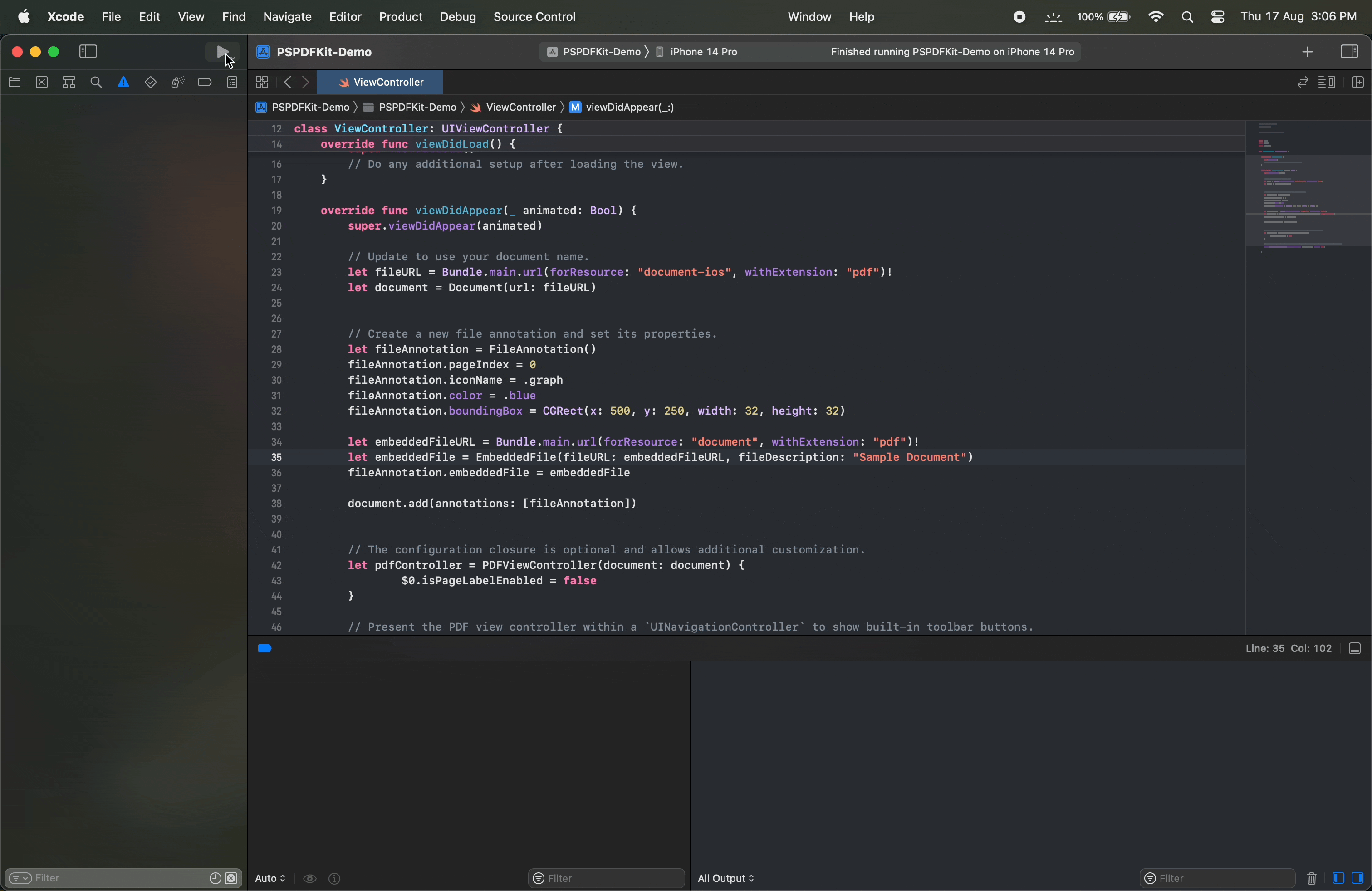Open the Debug menu
The width and height of the screenshot is (1372, 891).
(457, 17)
